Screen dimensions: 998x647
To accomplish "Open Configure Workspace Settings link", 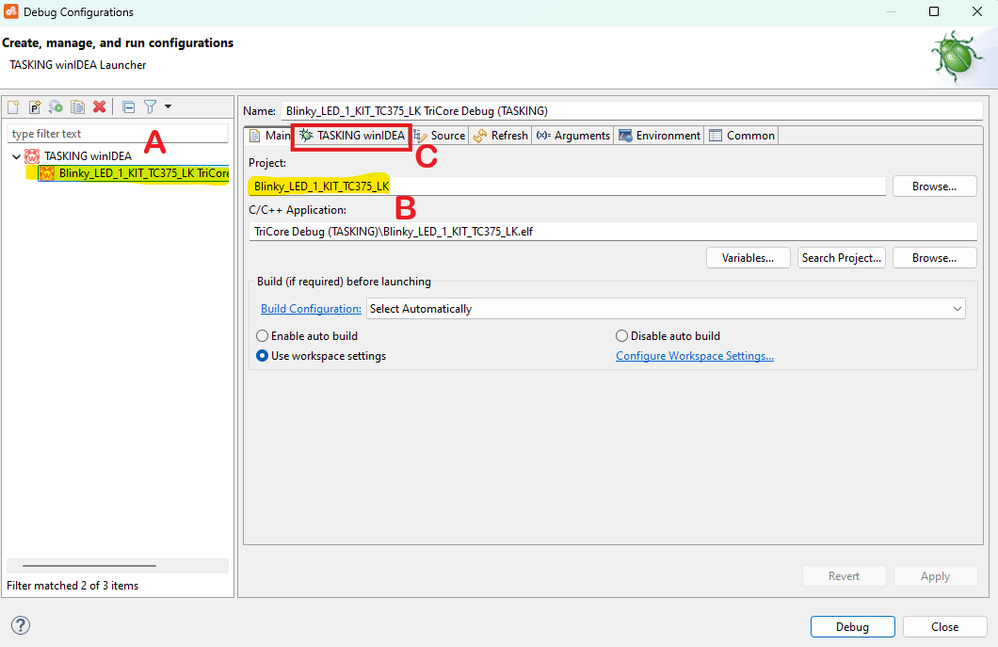I will coord(694,355).
